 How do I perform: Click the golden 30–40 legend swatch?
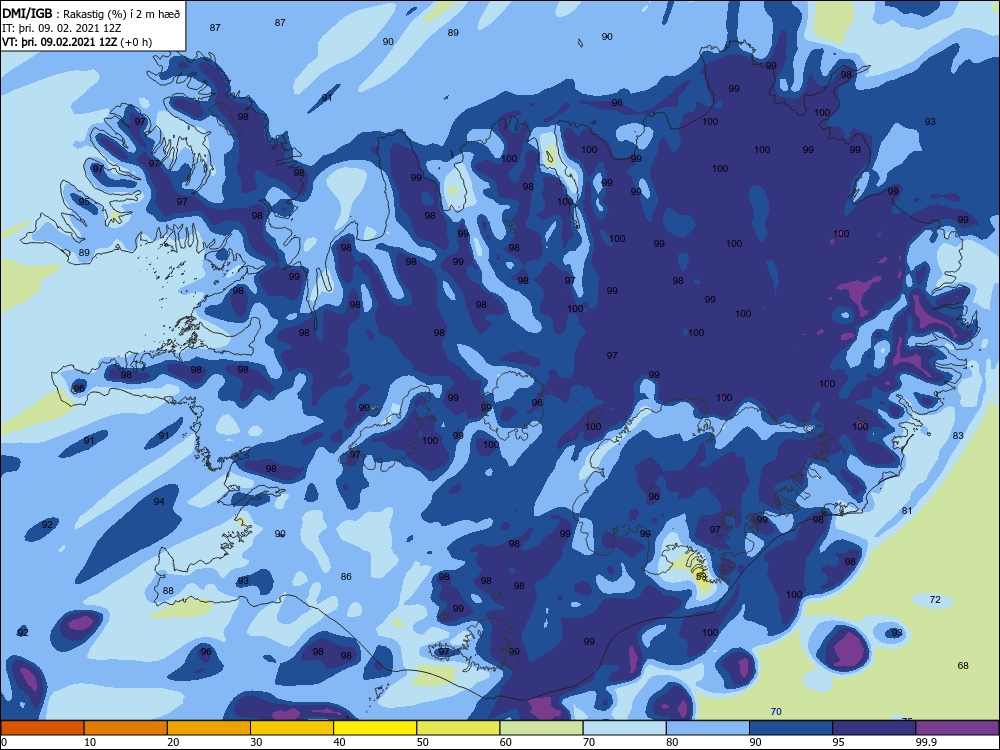click(x=292, y=728)
